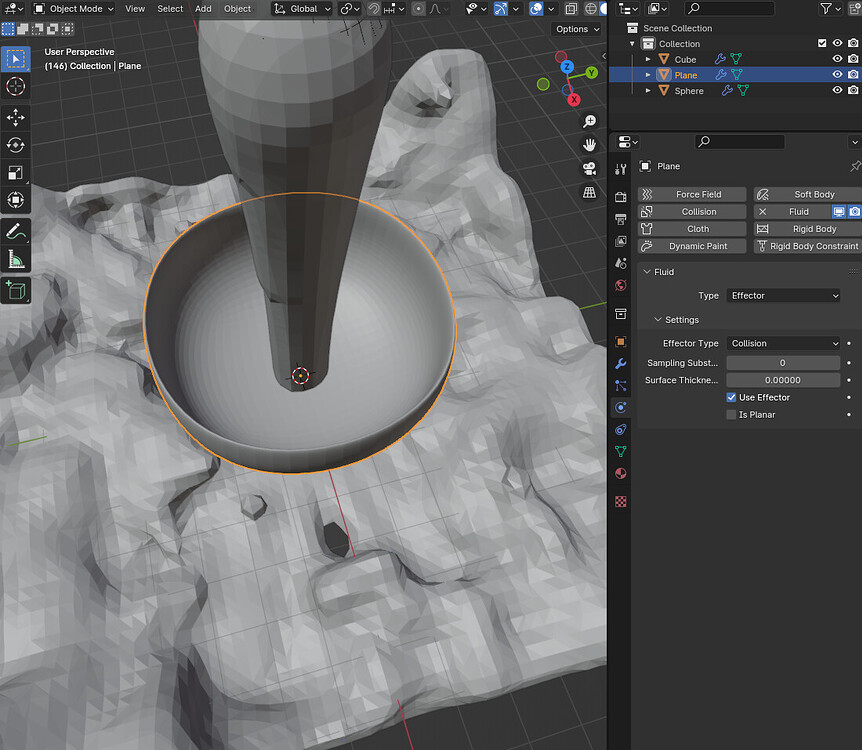Click the X axis on the gizmo
The width and height of the screenshot is (862, 750).
click(x=574, y=100)
